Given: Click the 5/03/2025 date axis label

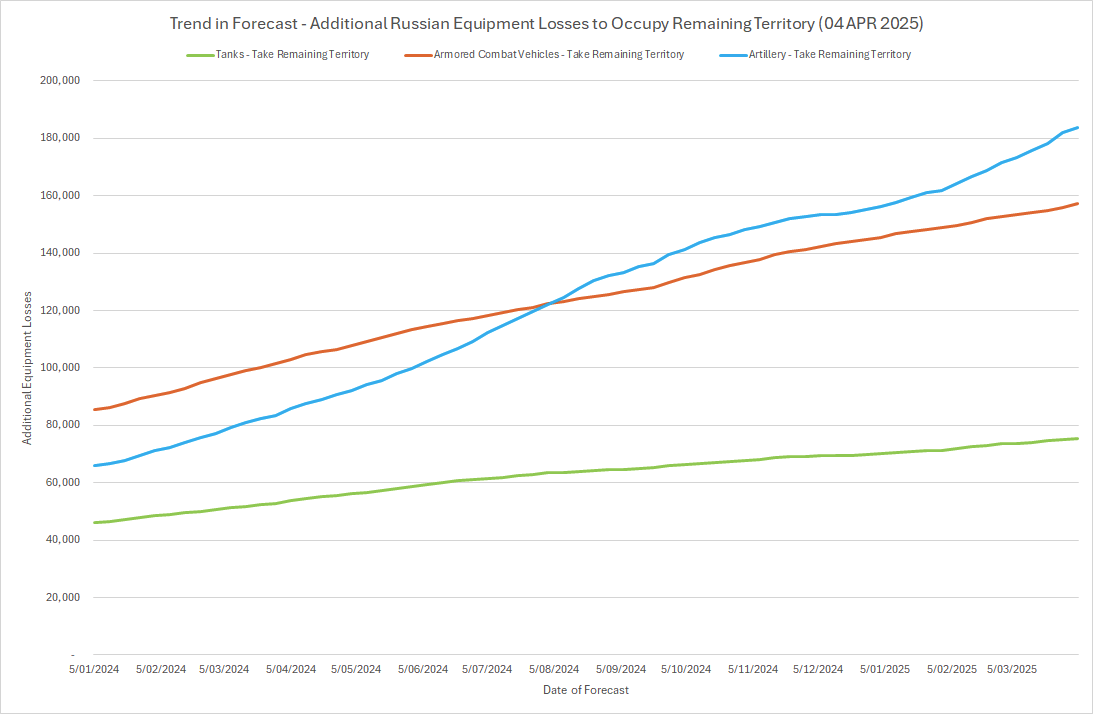Looking at the screenshot, I should (1012, 668).
